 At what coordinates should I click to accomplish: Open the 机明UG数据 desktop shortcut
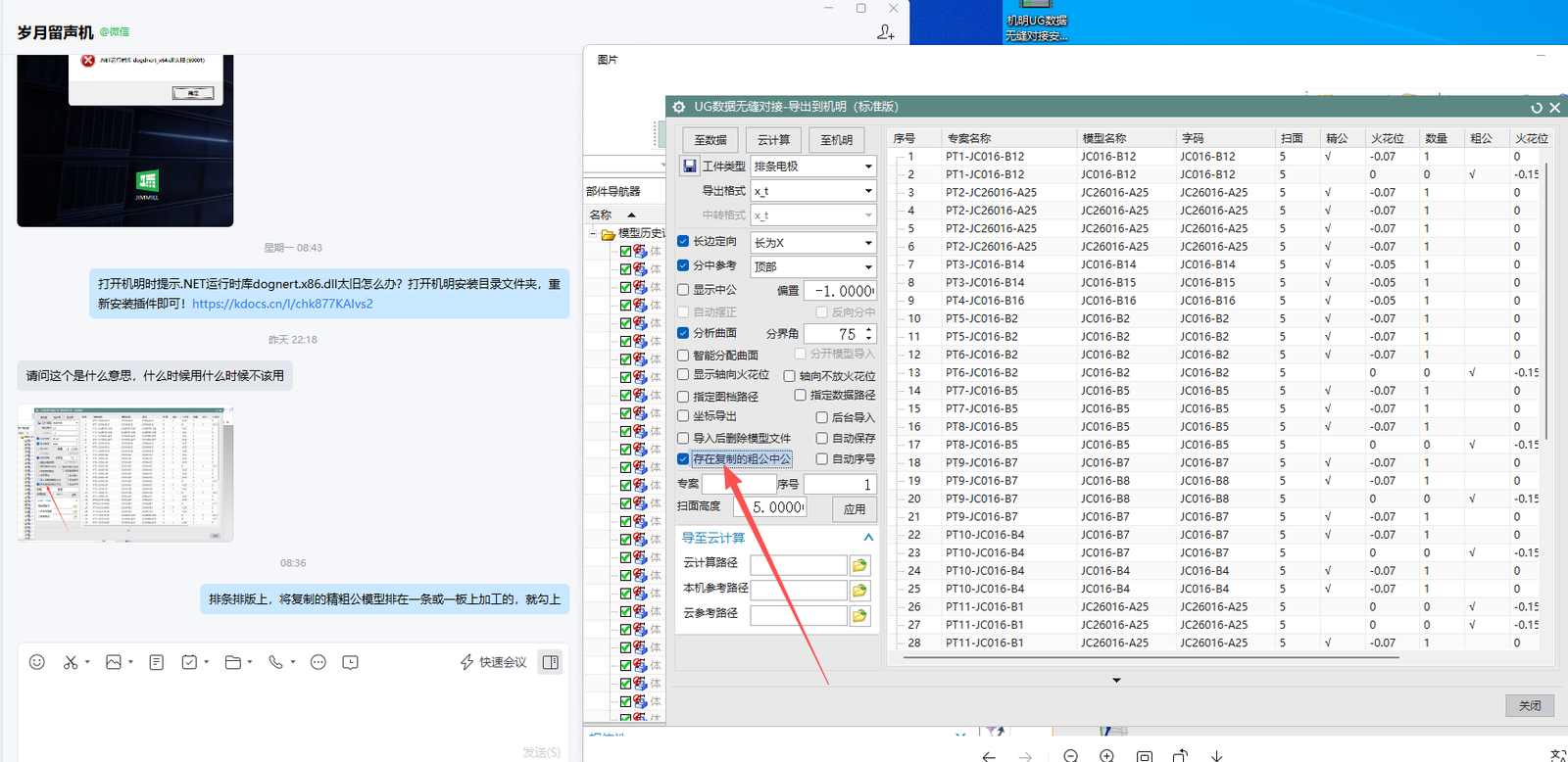pyautogui.click(x=1036, y=22)
